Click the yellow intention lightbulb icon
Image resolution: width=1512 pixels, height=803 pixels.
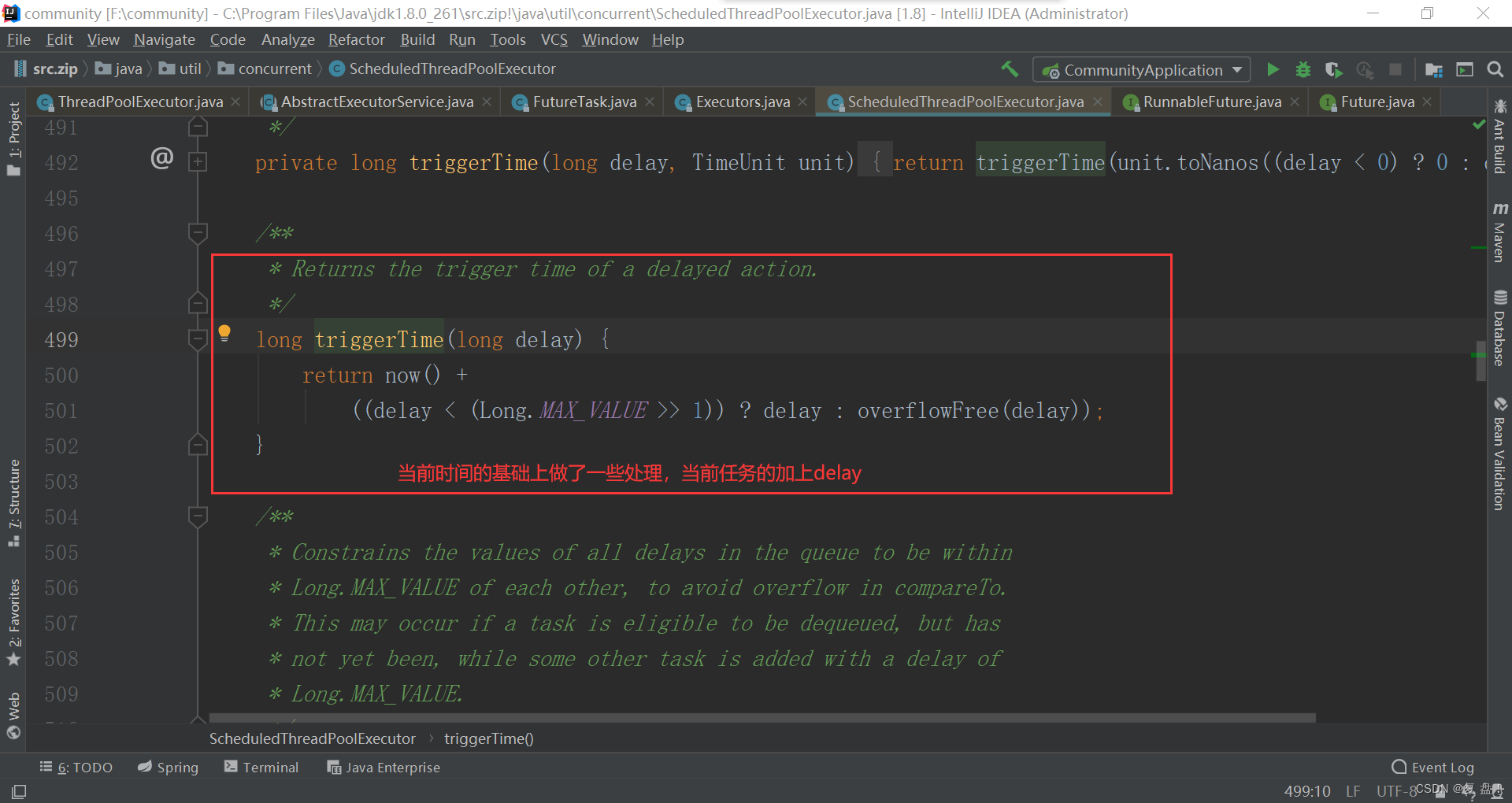tap(224, 333)
